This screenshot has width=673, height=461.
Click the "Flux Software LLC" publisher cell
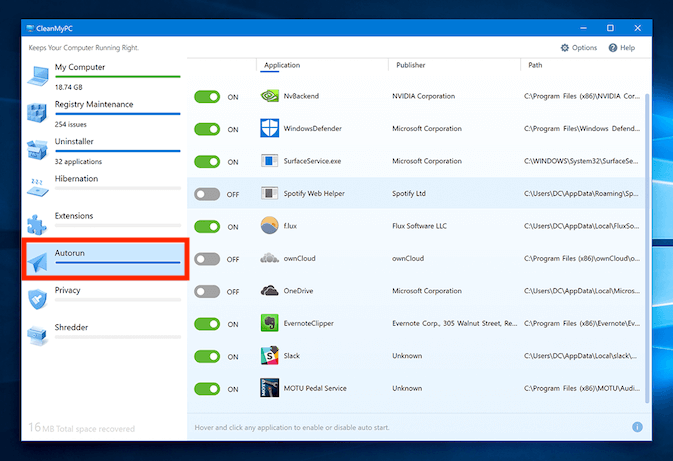419,226
